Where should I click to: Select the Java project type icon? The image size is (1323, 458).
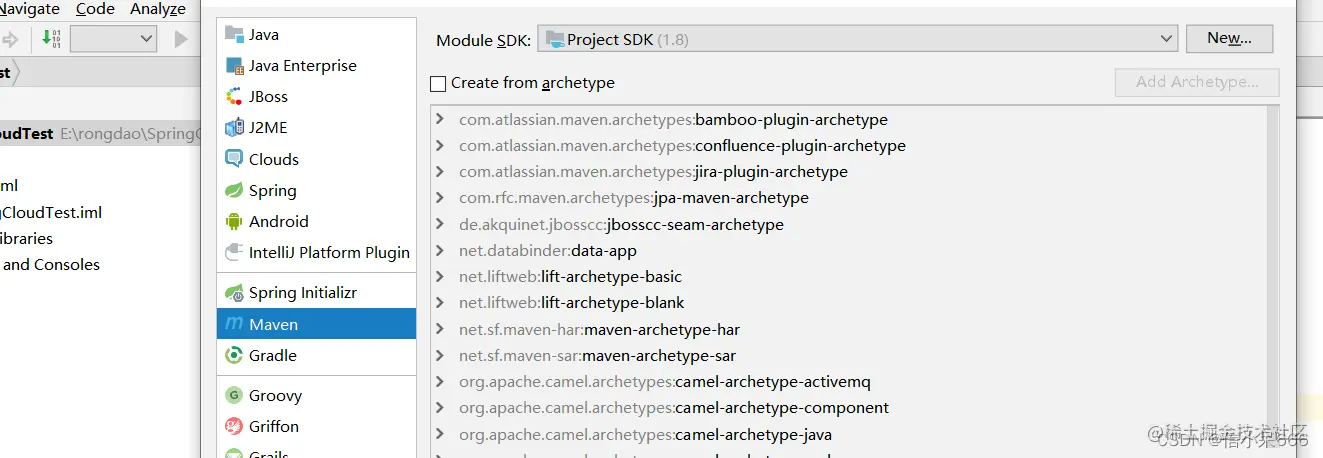point(234,34)
